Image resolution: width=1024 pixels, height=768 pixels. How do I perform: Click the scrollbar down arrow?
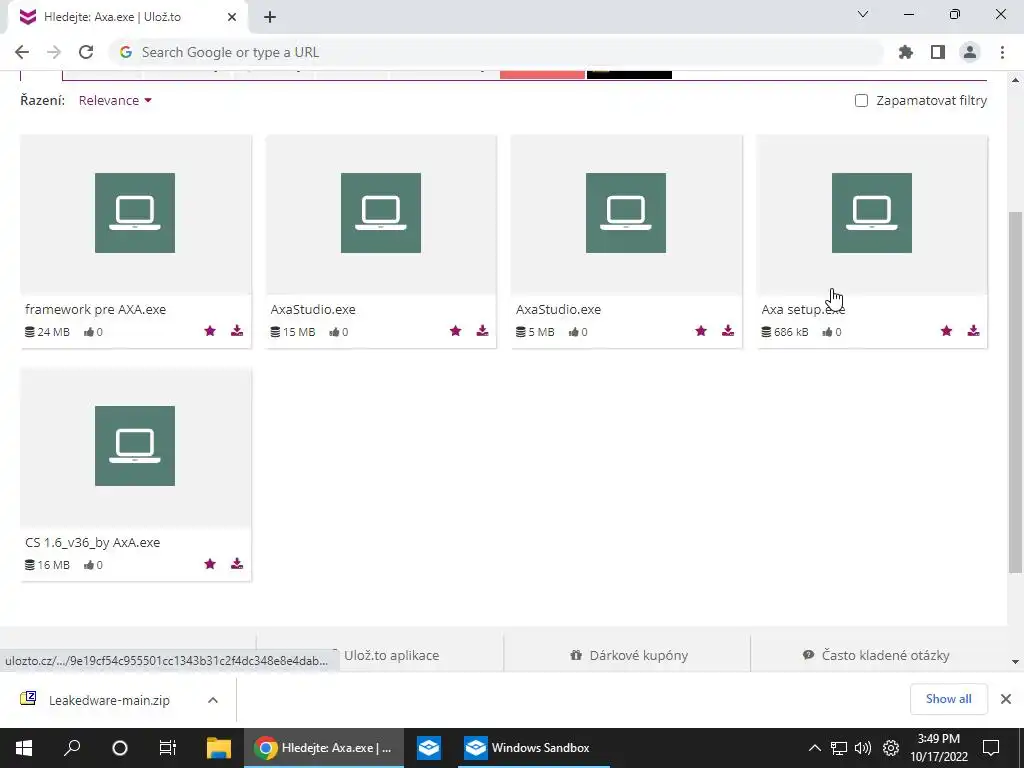[1015, 662]
